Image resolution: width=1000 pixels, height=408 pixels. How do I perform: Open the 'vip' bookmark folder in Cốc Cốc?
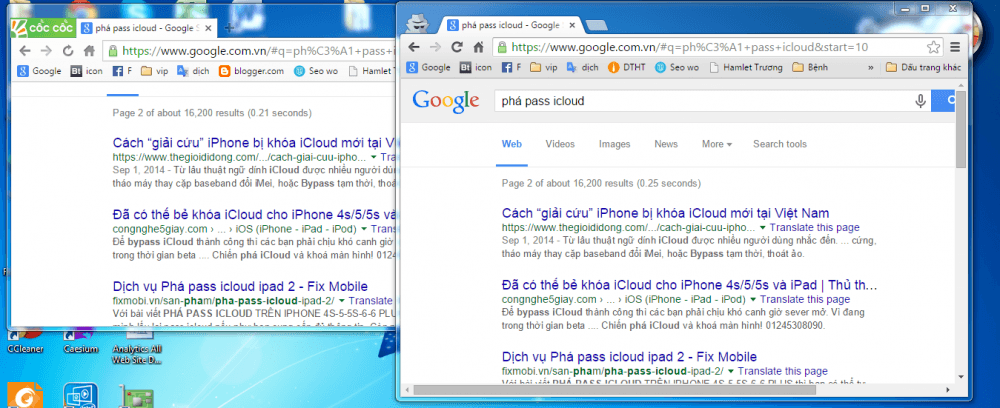154,71
